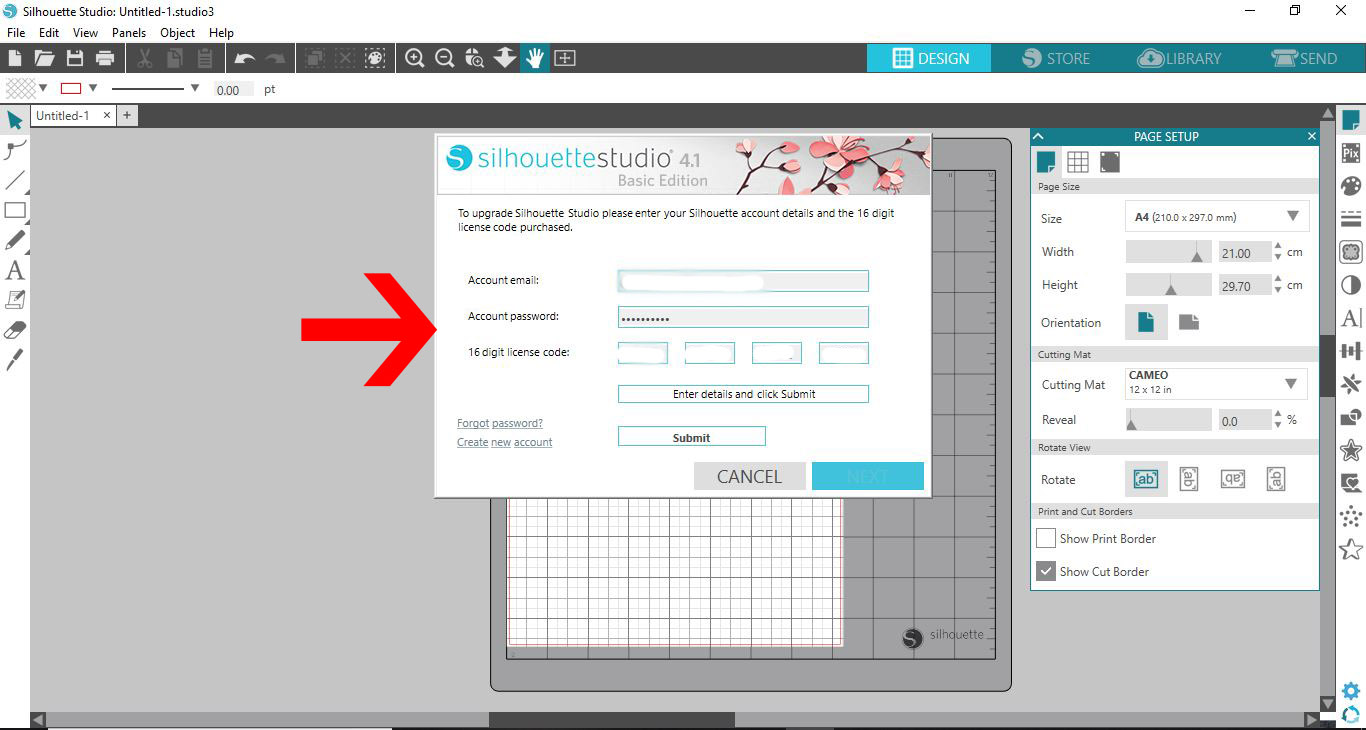Viewport: 1366px width, 730px height.
Task: Create a new document from toolbar
Action: (x=15, y=58)
